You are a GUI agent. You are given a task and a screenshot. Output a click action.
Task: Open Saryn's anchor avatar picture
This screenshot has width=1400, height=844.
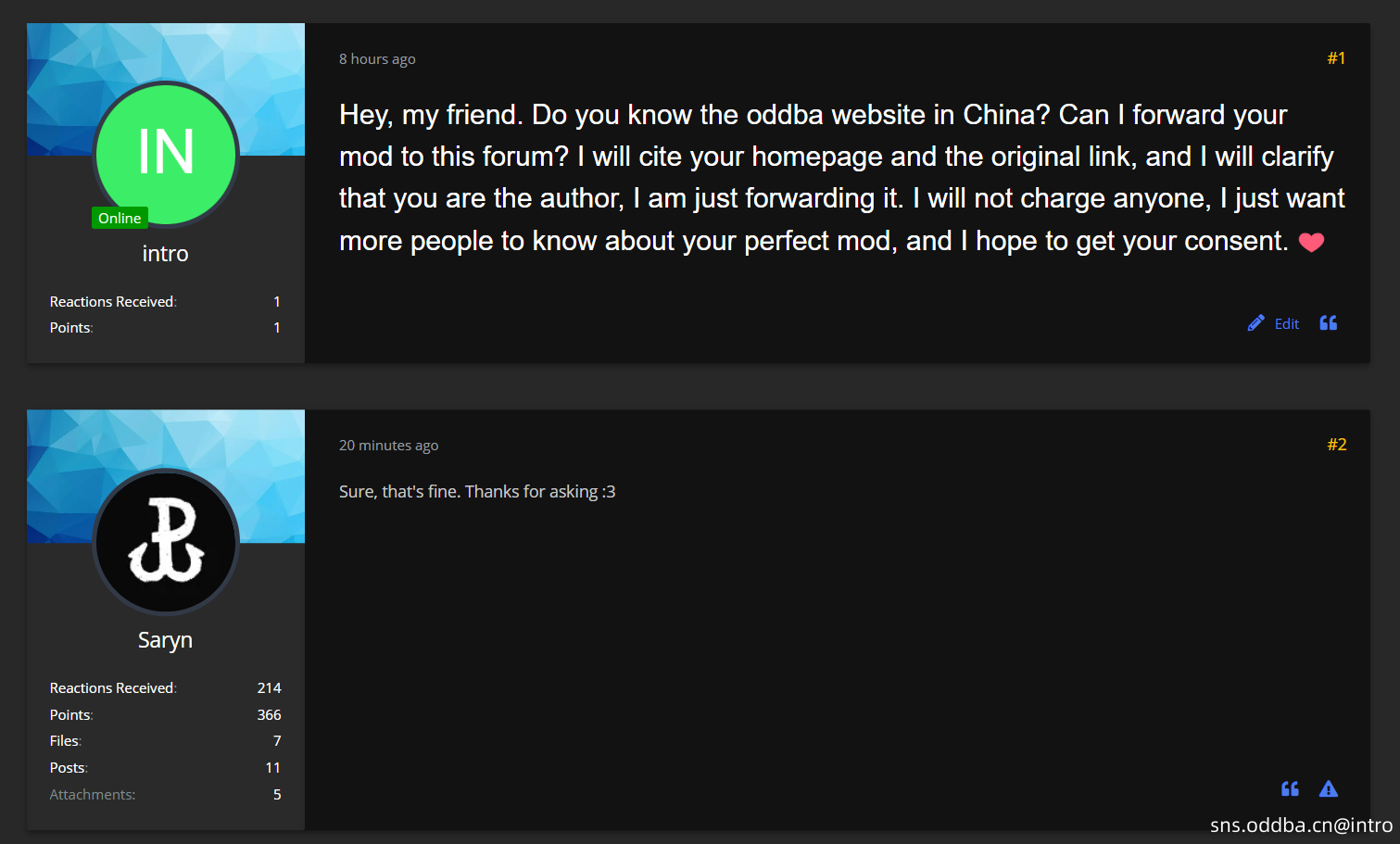click(166, 541)
